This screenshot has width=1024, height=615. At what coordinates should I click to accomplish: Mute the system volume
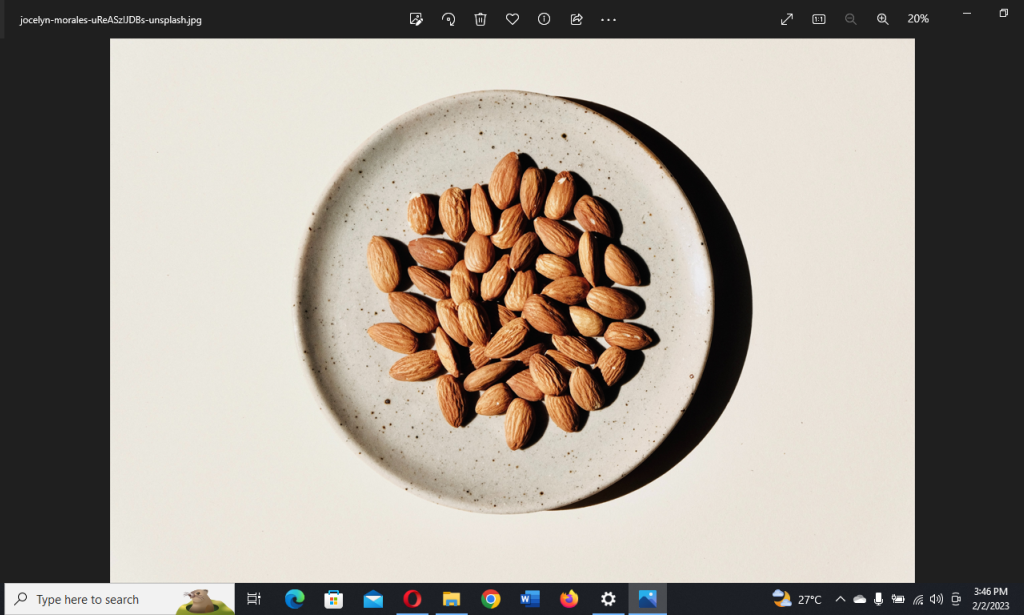(x=935, y=599)
